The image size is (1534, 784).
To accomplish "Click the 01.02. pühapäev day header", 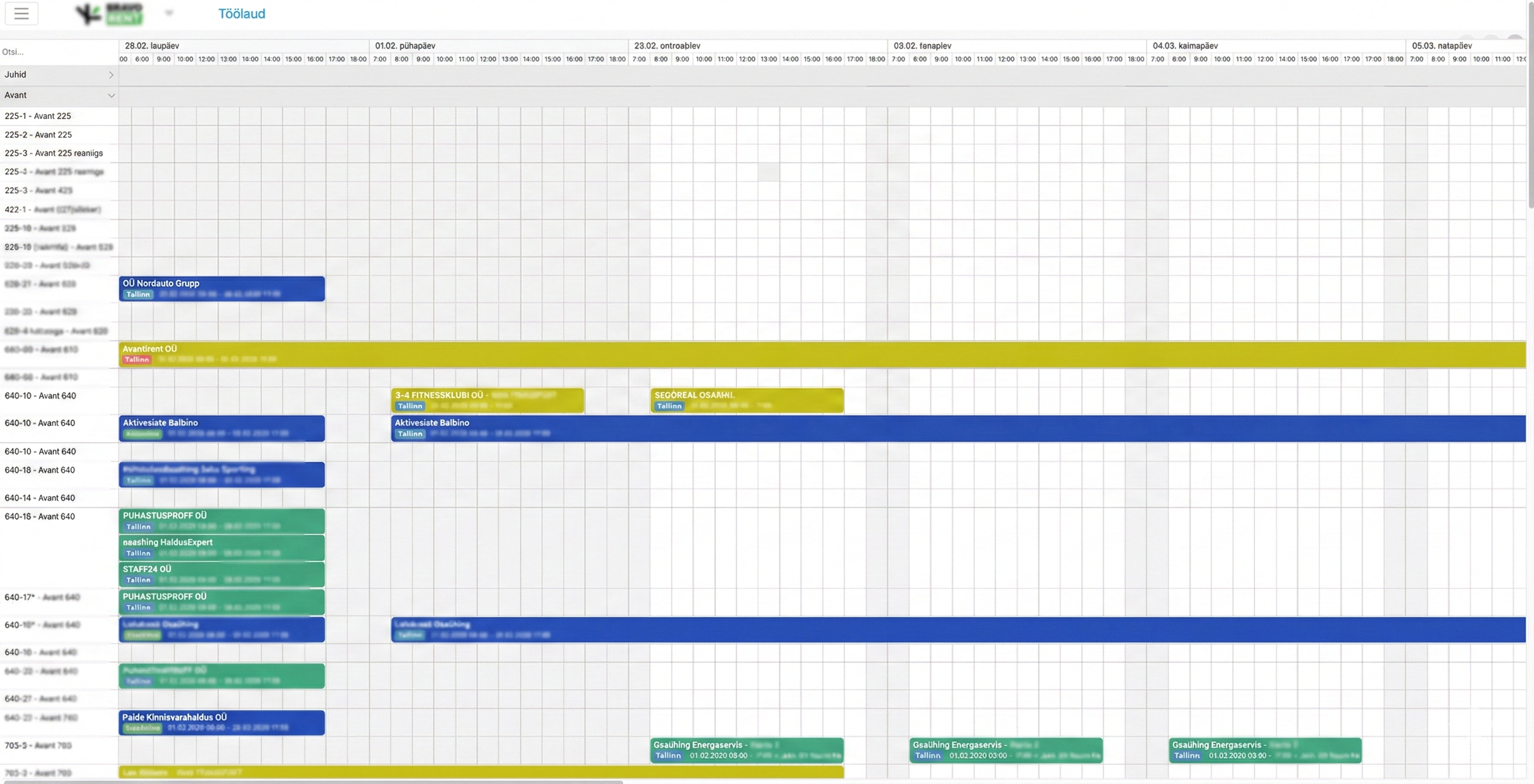I will (405, 46).
